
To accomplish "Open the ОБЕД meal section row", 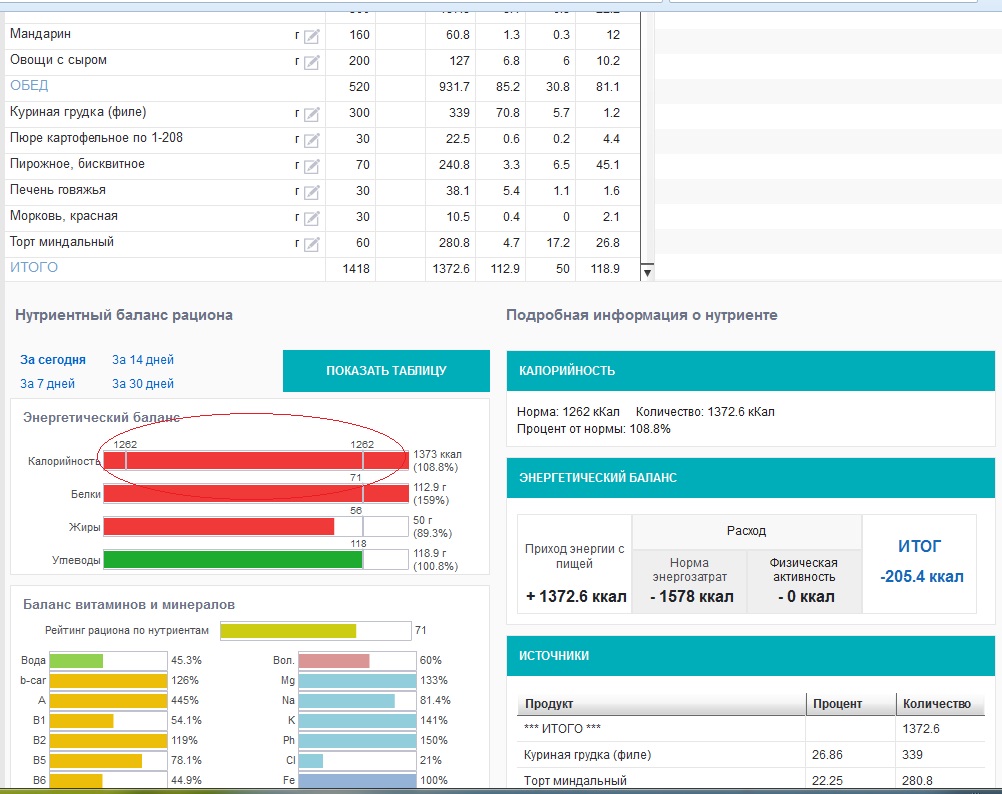I will [x=29, y=86].
